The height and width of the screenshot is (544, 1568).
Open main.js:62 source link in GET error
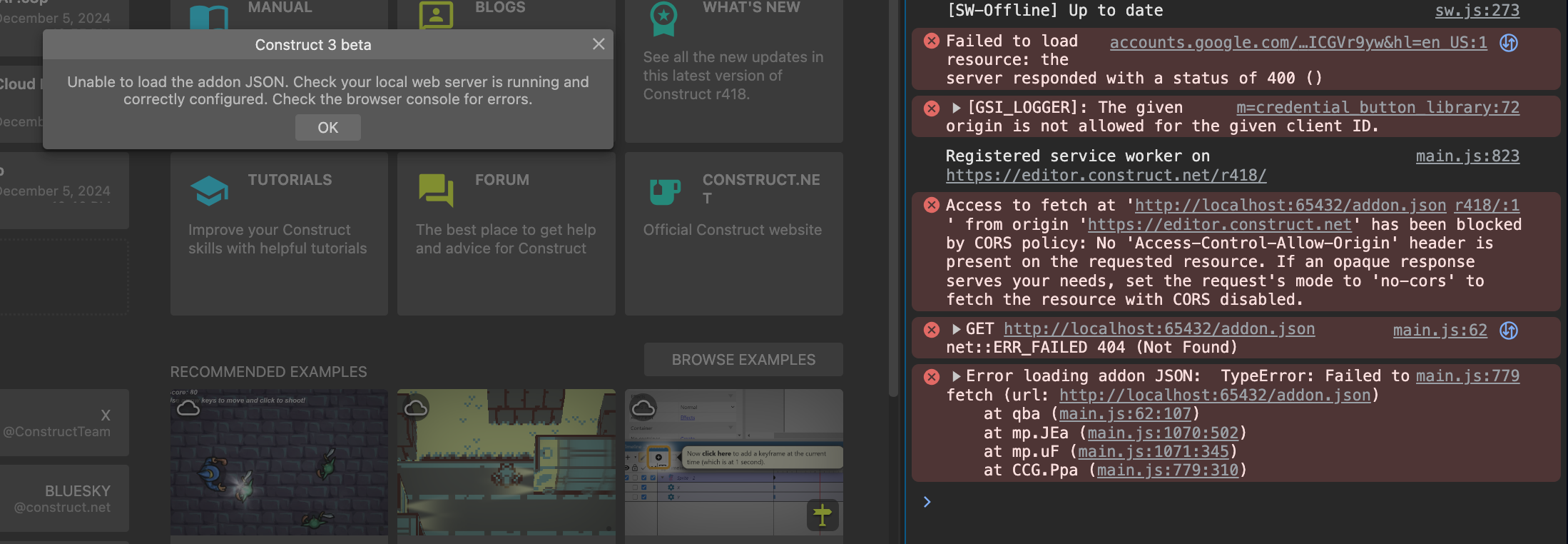pos(1440,330)
